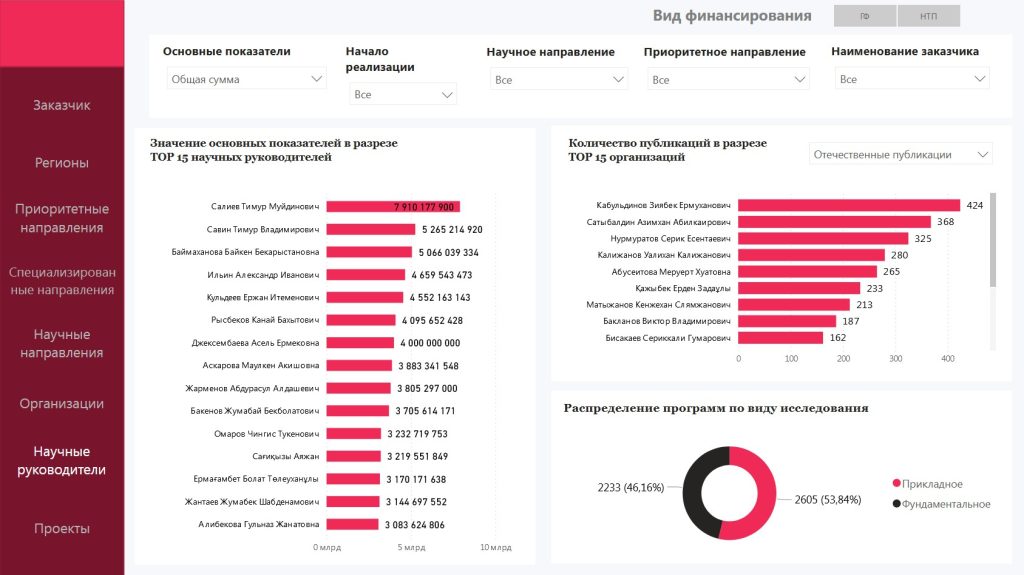Select the Кабульдинов Зиябек Ермуханович bar
The height and width of the screenshot is (575, 1024).
pos(848,205)
